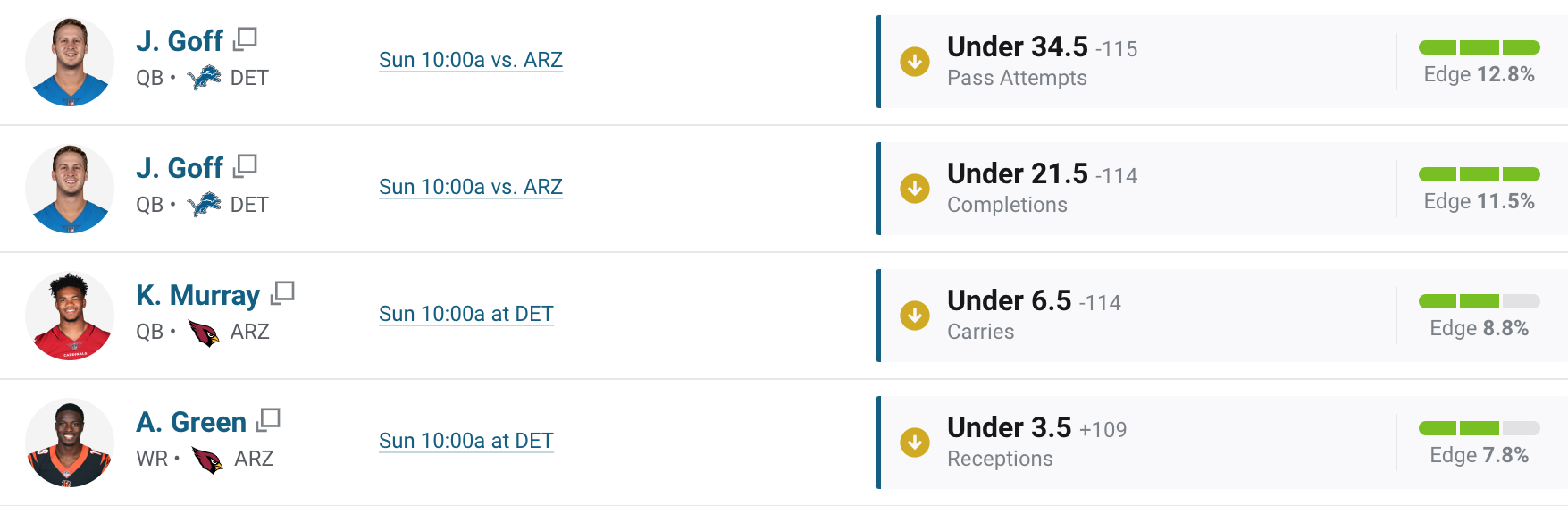The width and height of the screenshot is (1568, 506).
Task: Open popup icon beside second J. Goff name
Action: point(245,166)
